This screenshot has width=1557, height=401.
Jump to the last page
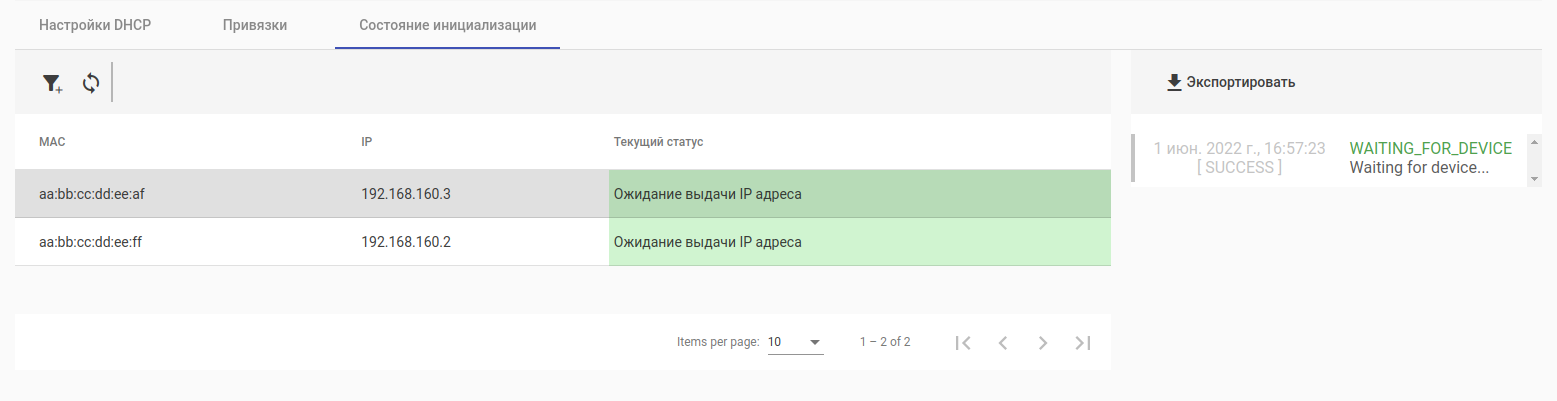1082,342
